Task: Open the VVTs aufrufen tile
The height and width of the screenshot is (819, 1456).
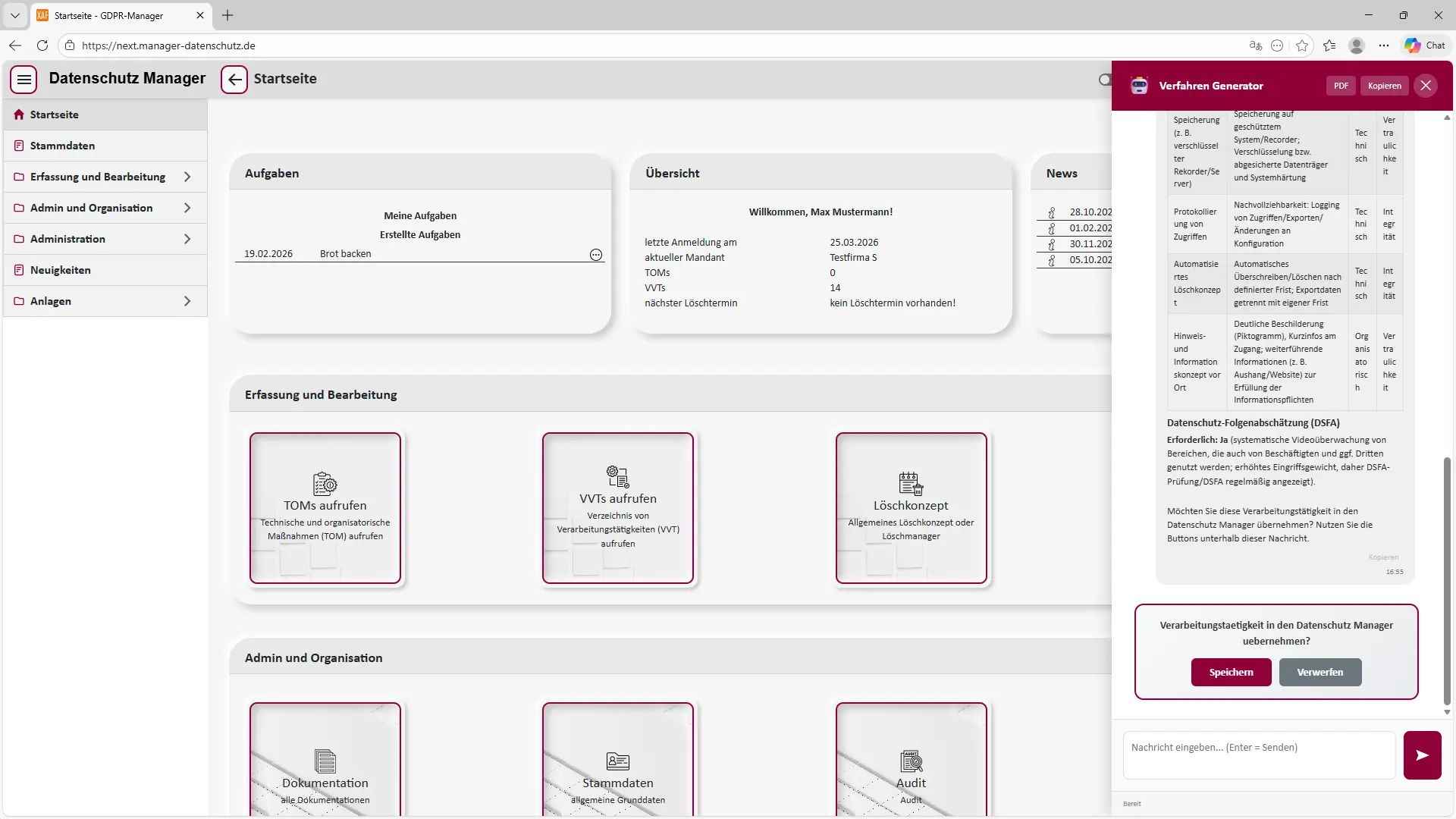Action: tap(618, 508)
